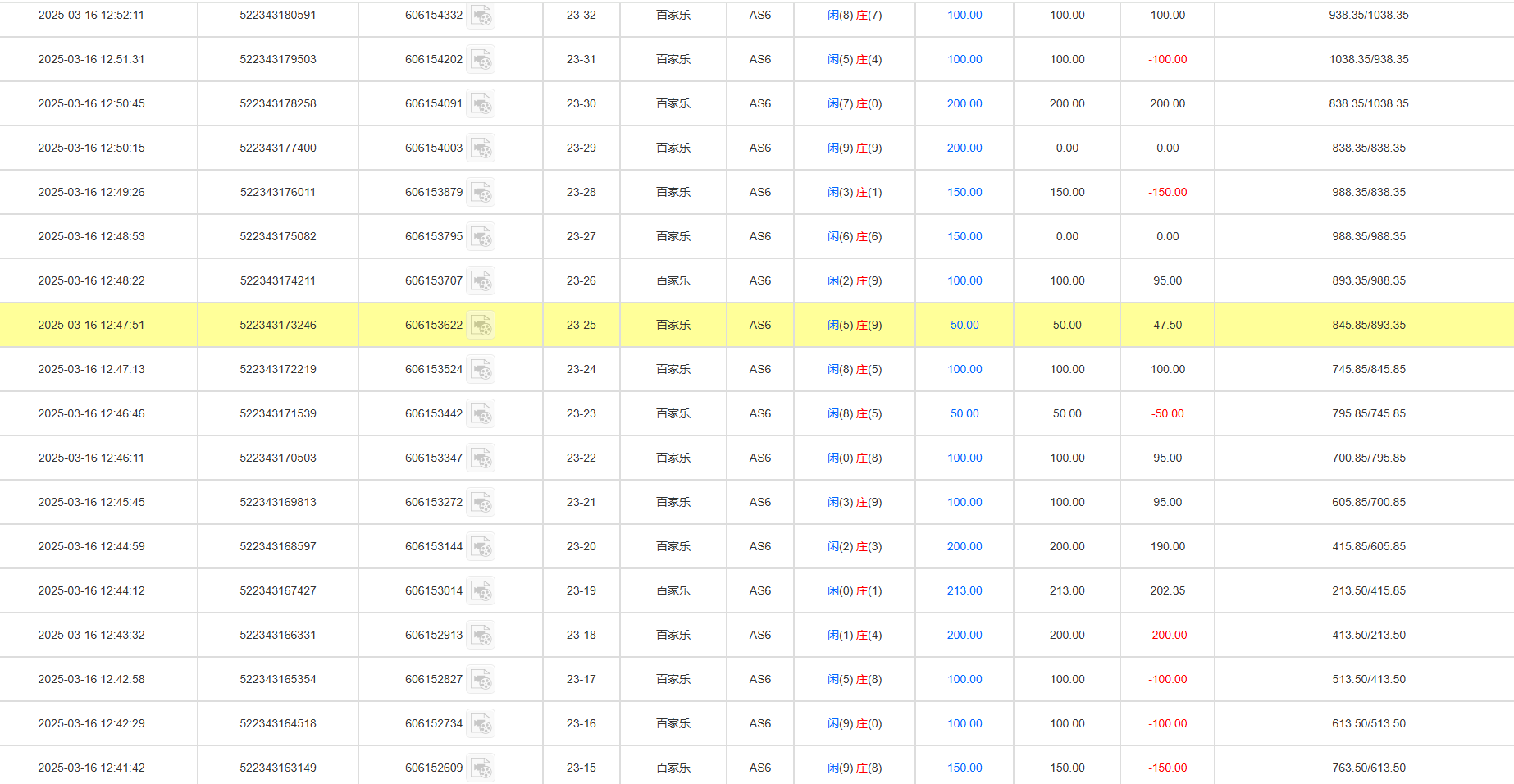Viewport: 1514px width, 784px height.
Task: Click the blue 100.00 amount for round 23-32
Action: [x=964, y=15]
